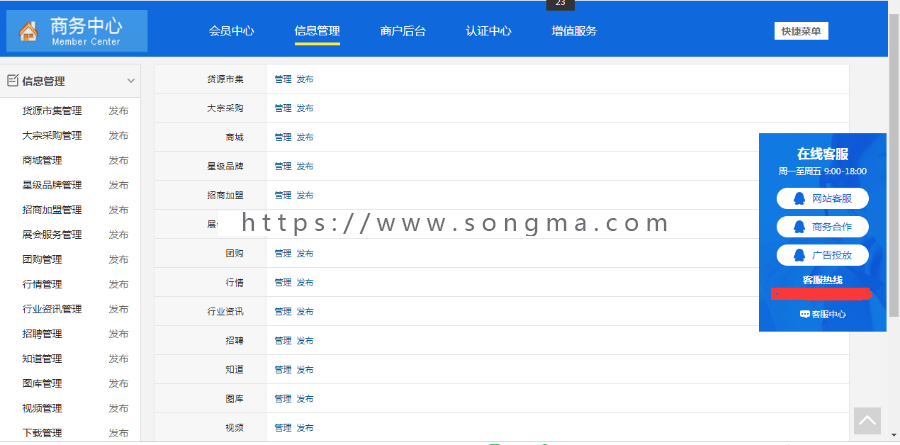Click 发布 next to 大宗采购管理

point(119,136)
